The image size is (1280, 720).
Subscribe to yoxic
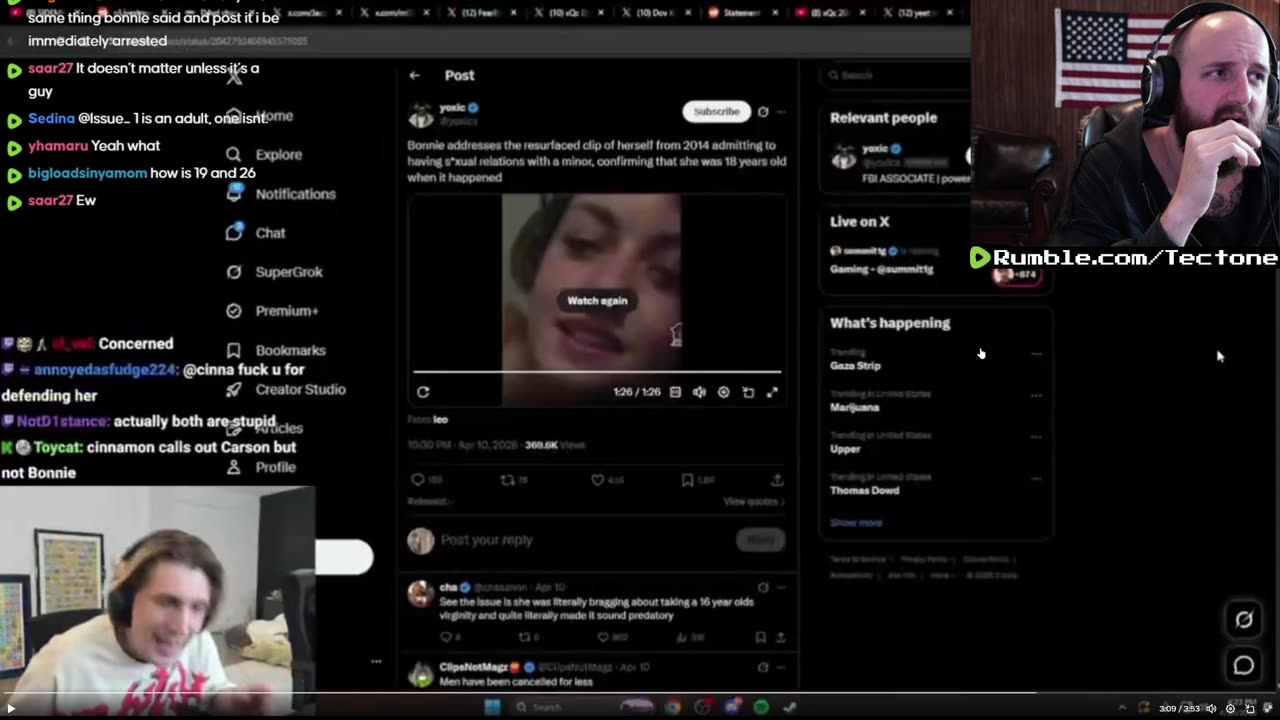(716, 111)
